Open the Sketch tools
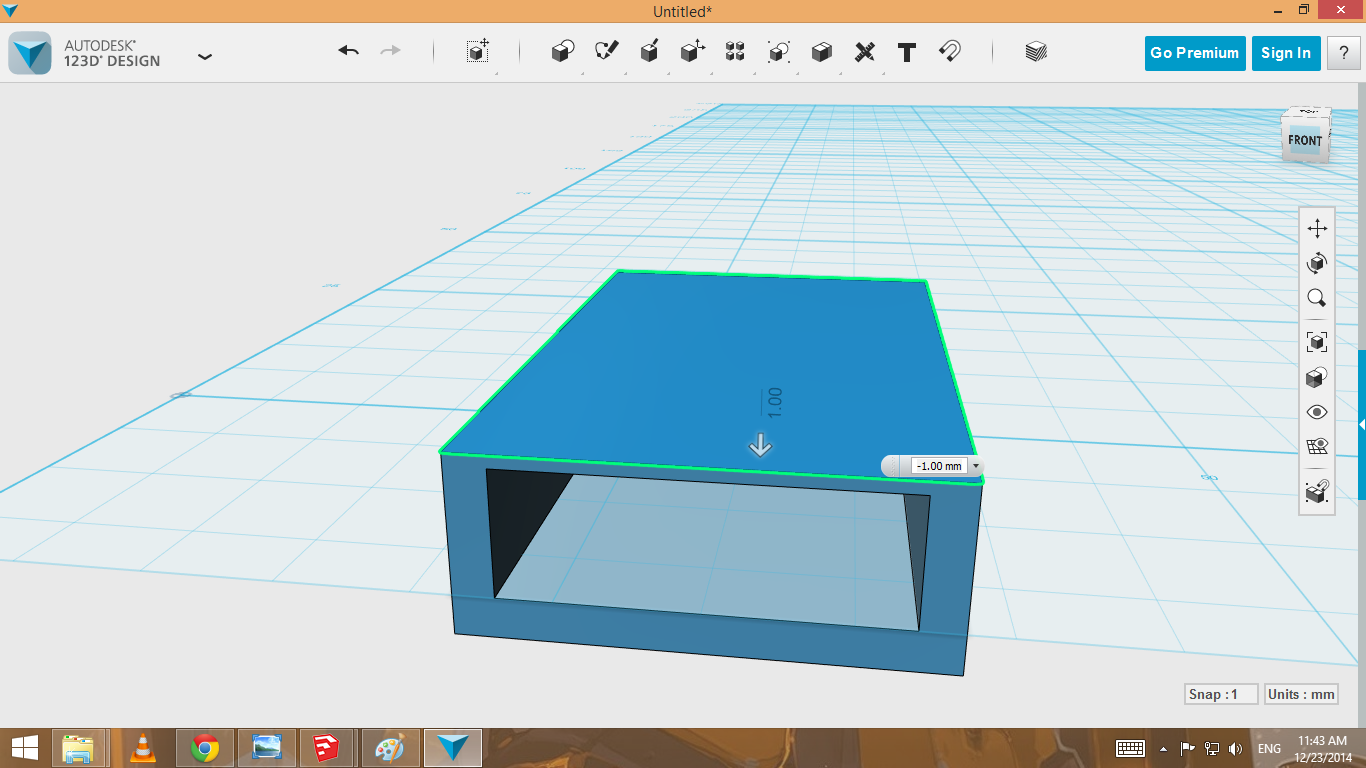 point(607,52)
